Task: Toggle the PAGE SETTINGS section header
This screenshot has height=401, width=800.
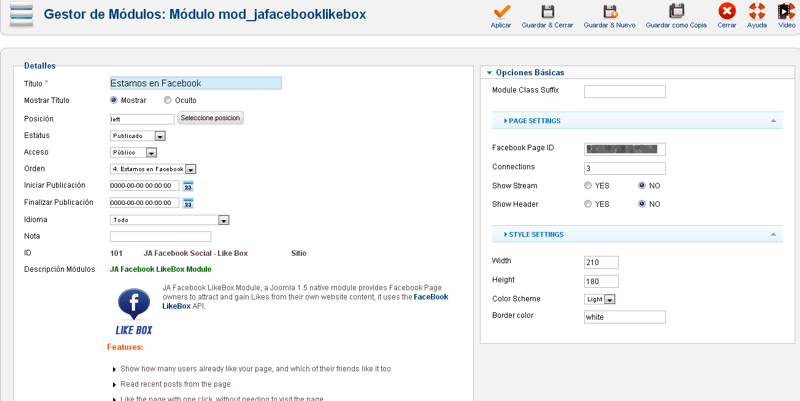Action: click(x=637, y=120)
